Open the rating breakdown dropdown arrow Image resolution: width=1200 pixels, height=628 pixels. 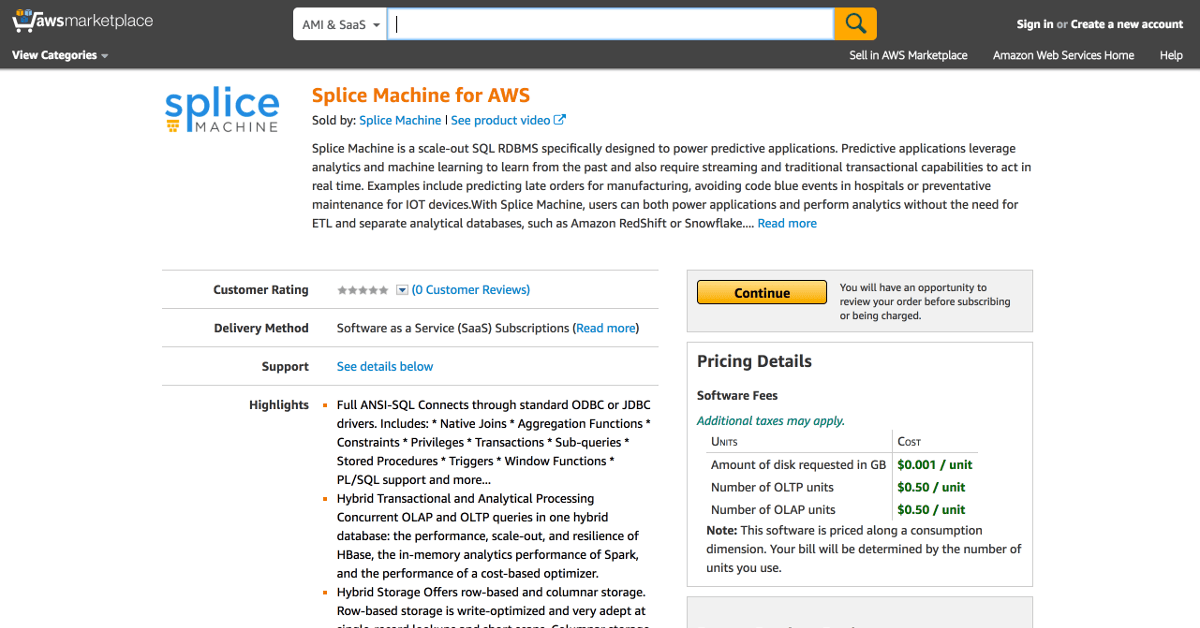(x=402, y=290)
